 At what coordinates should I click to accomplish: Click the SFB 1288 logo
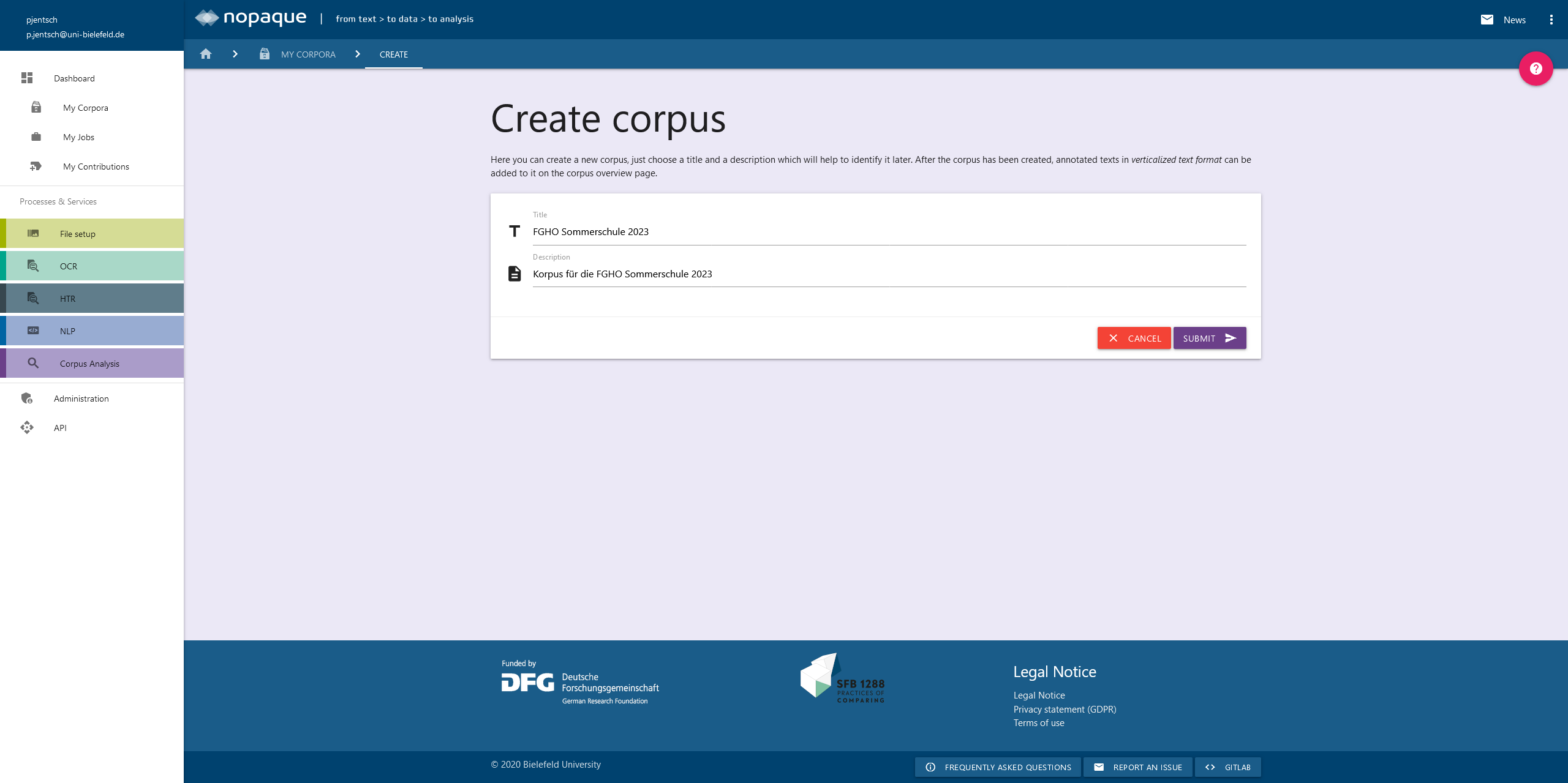click(x=843, y=678)
